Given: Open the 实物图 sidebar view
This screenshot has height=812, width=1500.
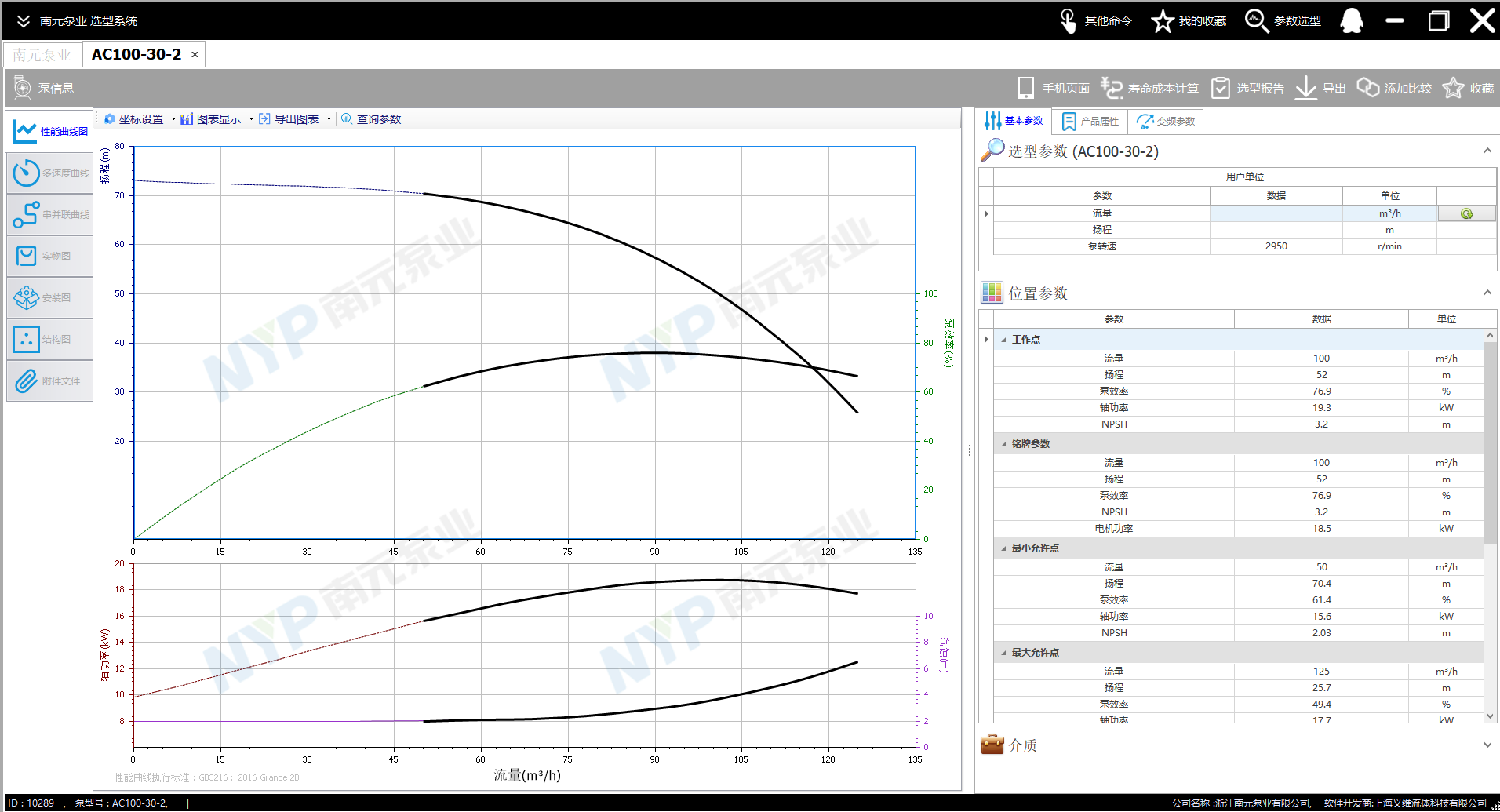Looking at the screenshot, I should tap(49, 256).
